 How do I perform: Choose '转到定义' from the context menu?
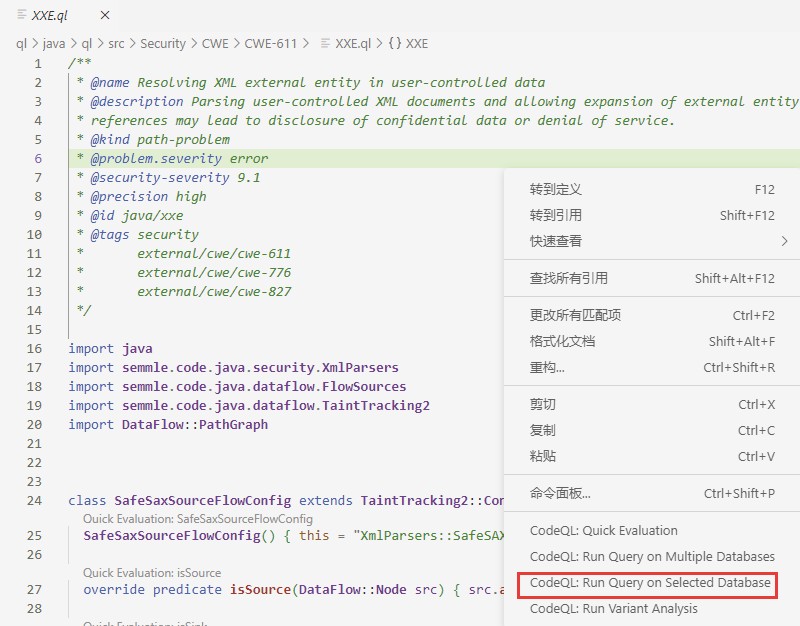click(x=652, y=189)
